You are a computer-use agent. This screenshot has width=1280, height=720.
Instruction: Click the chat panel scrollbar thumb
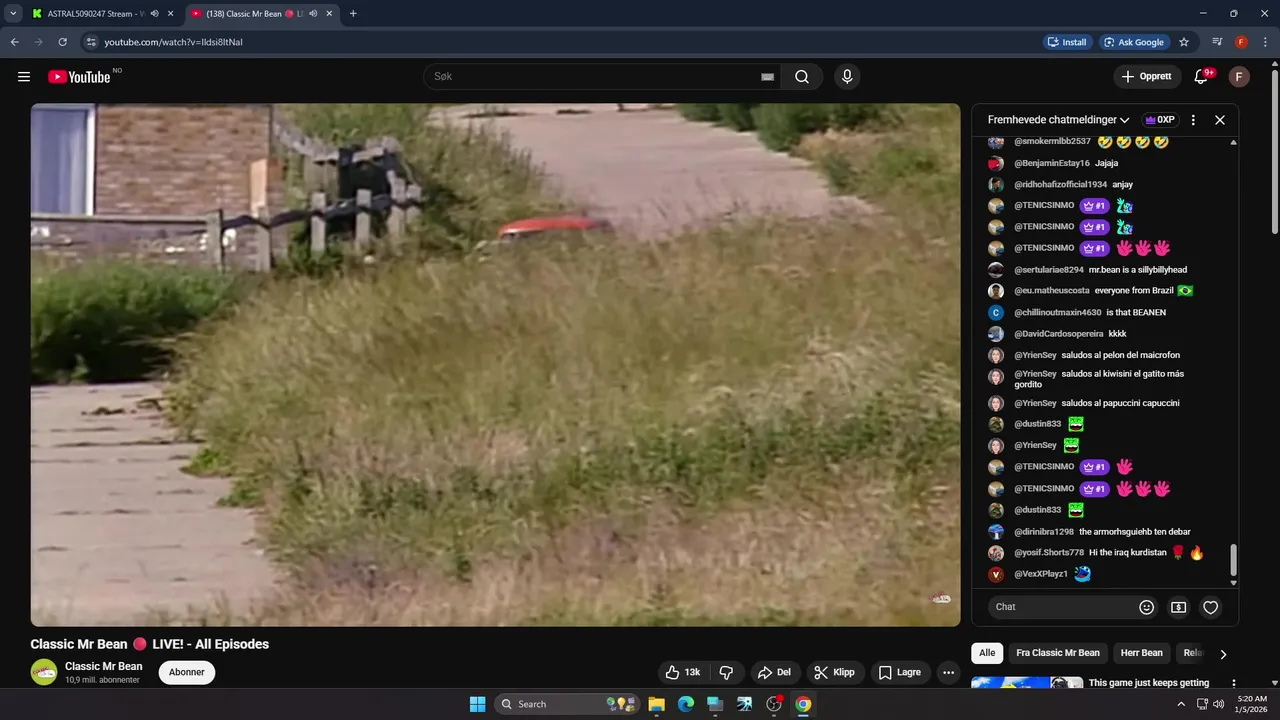1233,560
